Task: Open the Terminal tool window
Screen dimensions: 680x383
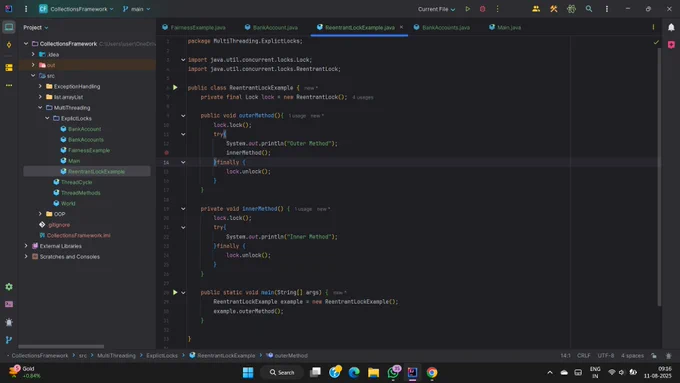Action: coord(9,304)
